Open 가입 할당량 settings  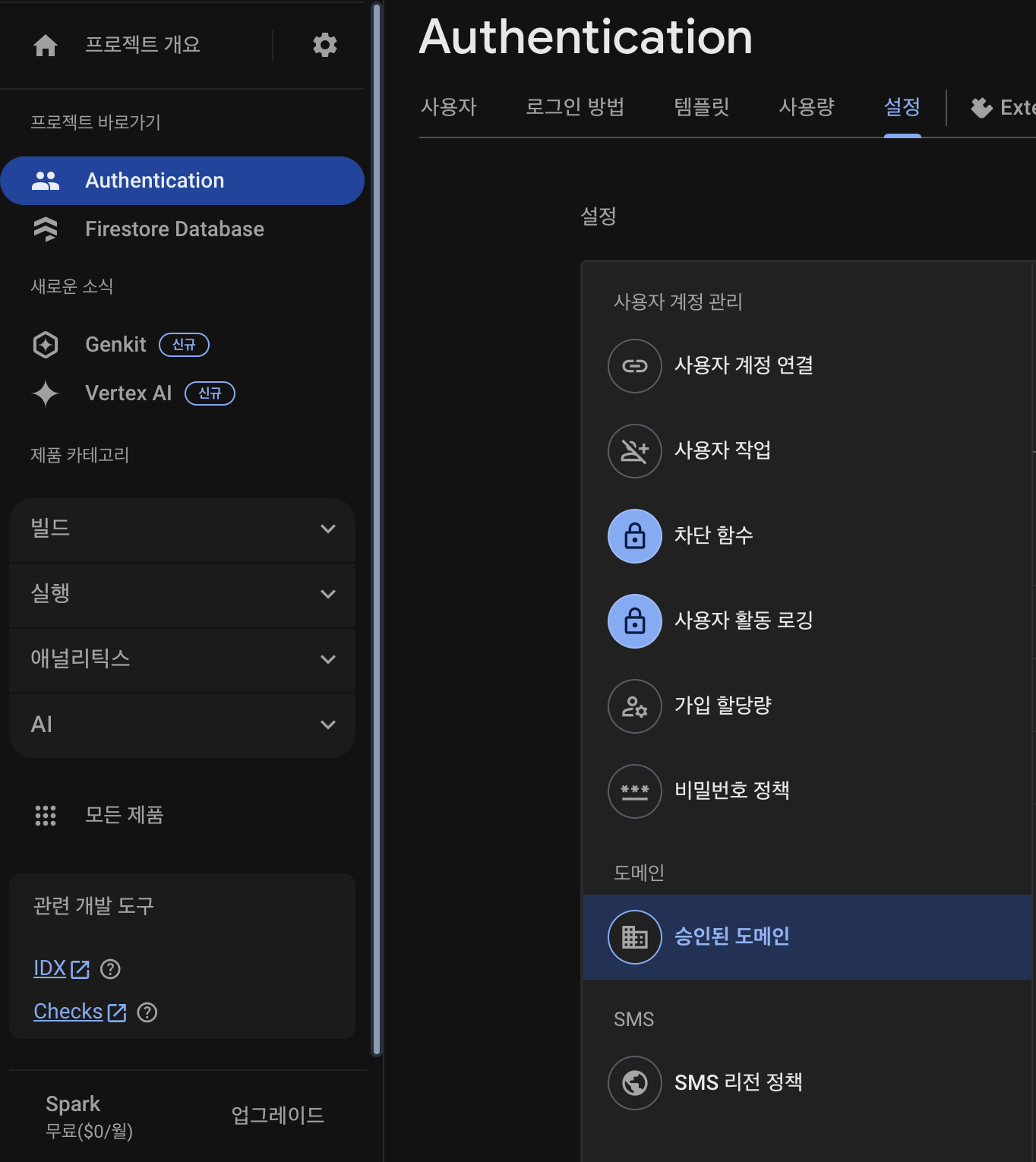(x=807, y=706)
